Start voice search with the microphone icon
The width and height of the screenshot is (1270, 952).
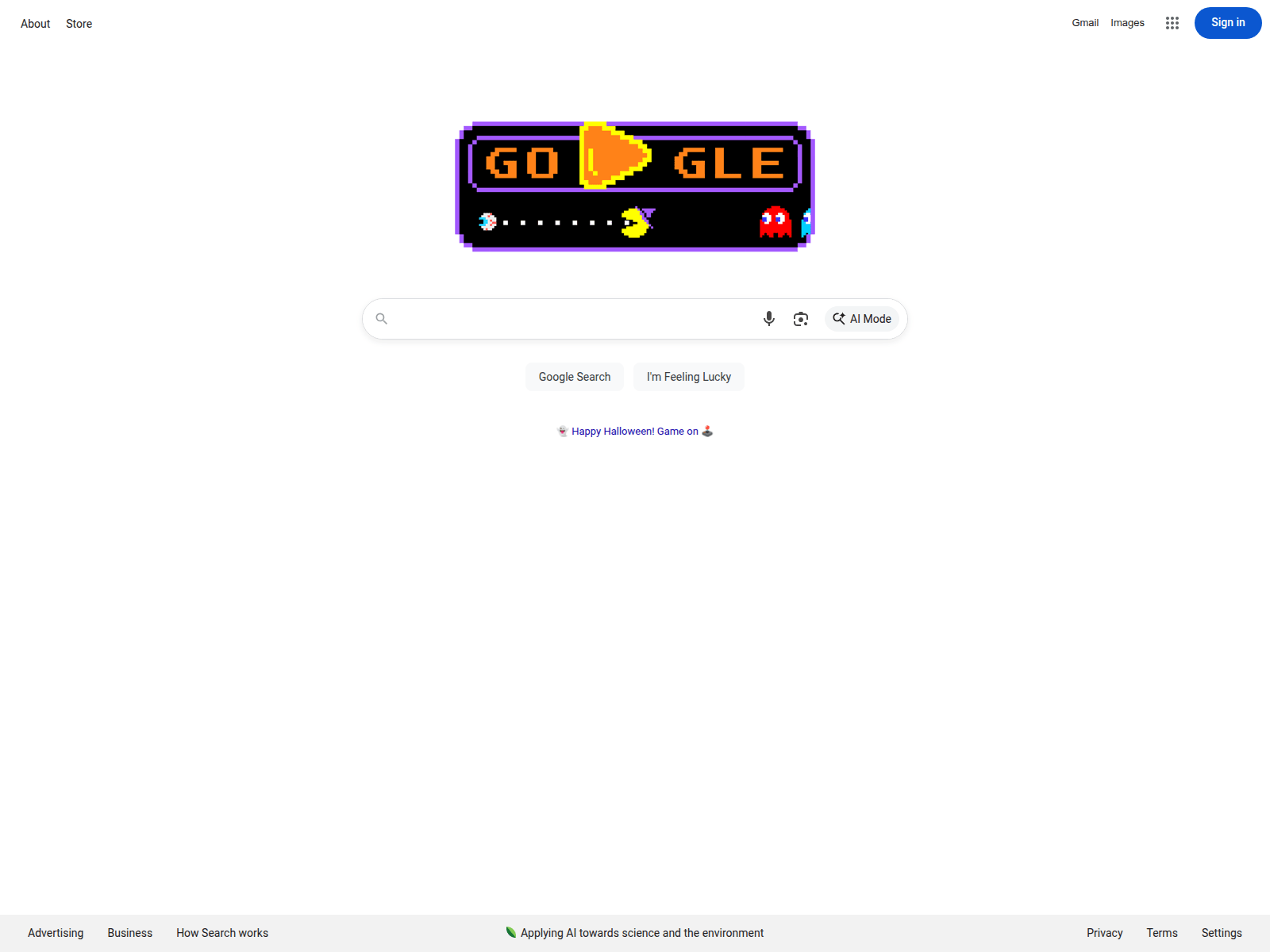point(768,319)
